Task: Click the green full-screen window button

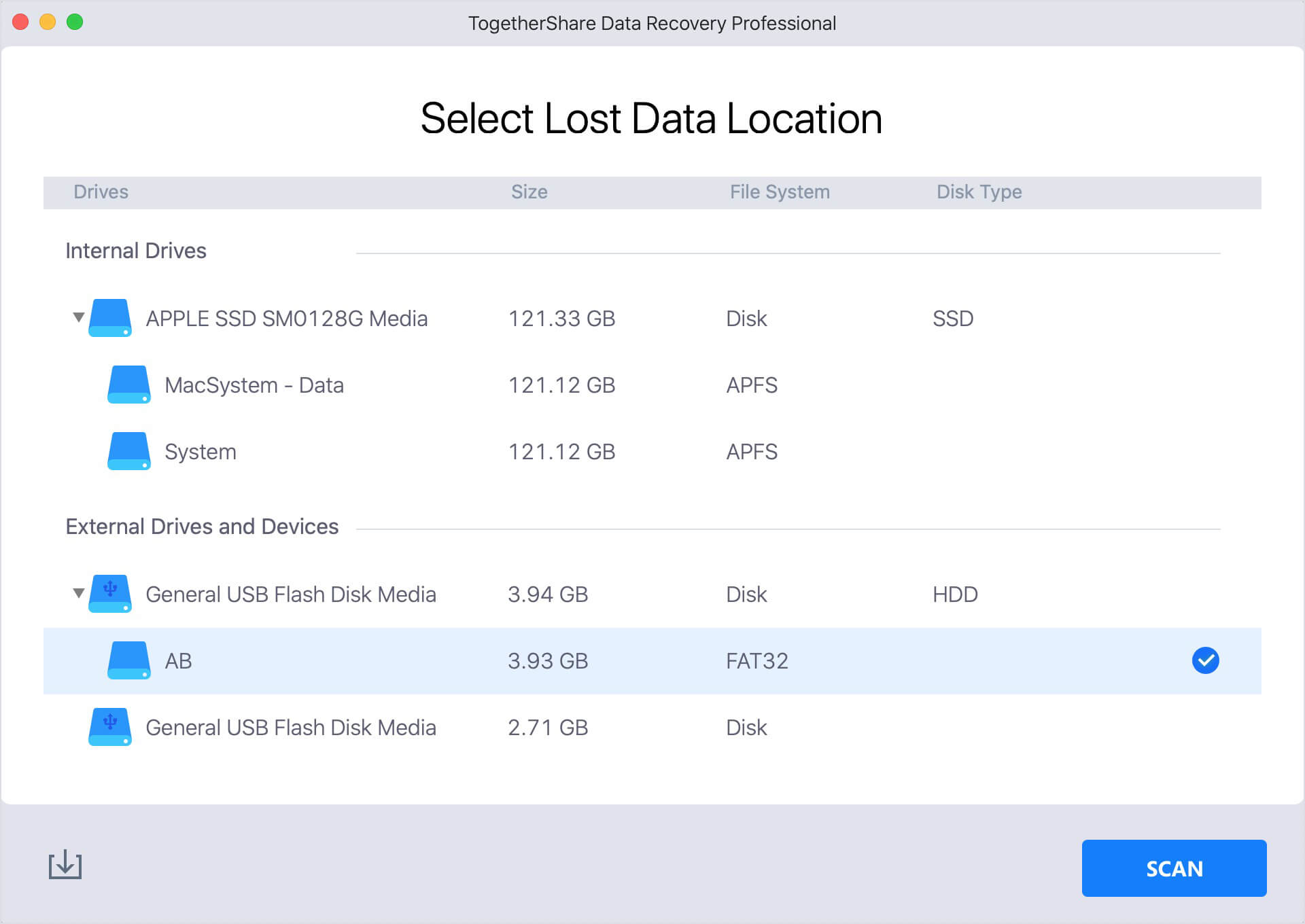Action: (75, 22)
